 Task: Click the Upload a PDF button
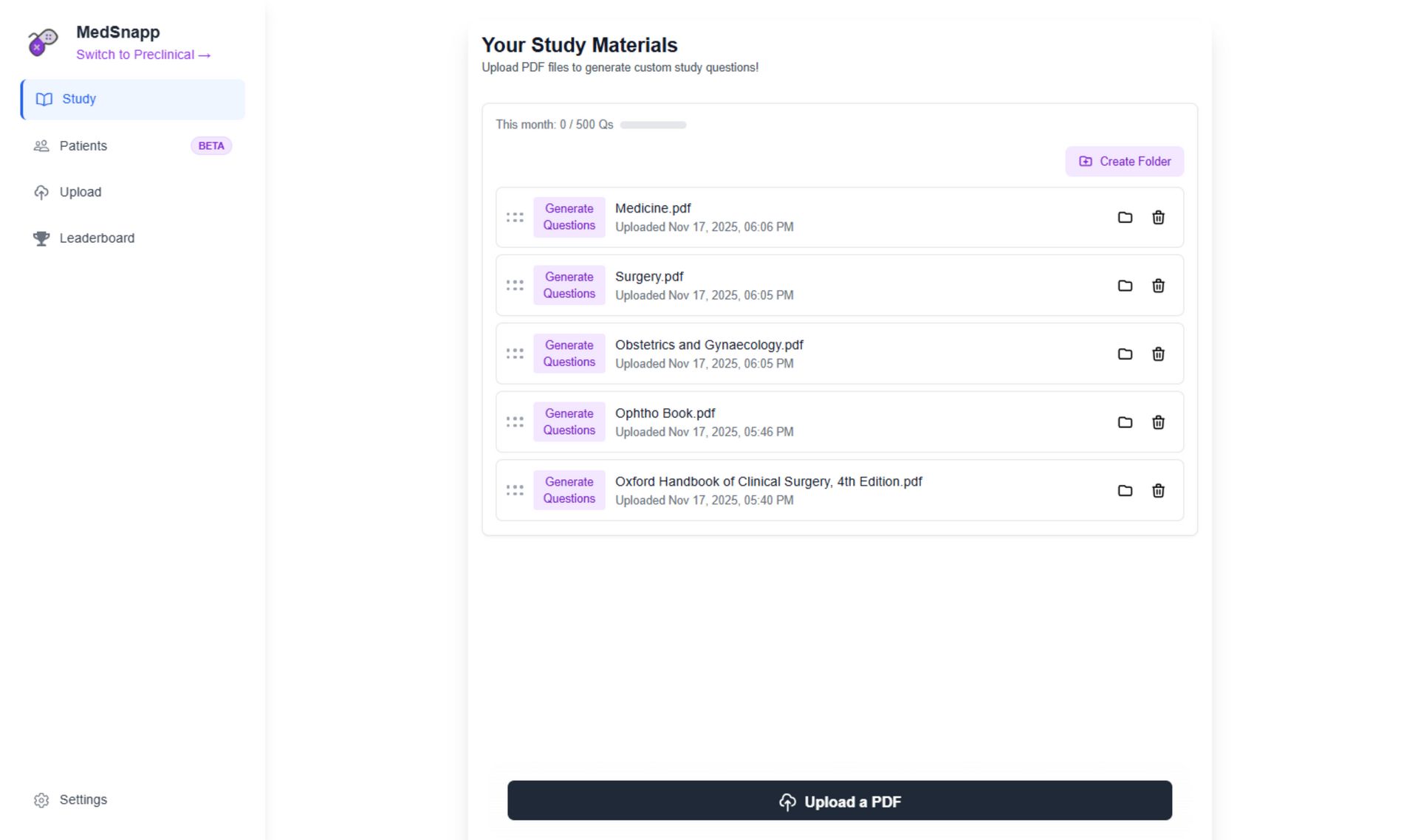click(x=839, y=801)
